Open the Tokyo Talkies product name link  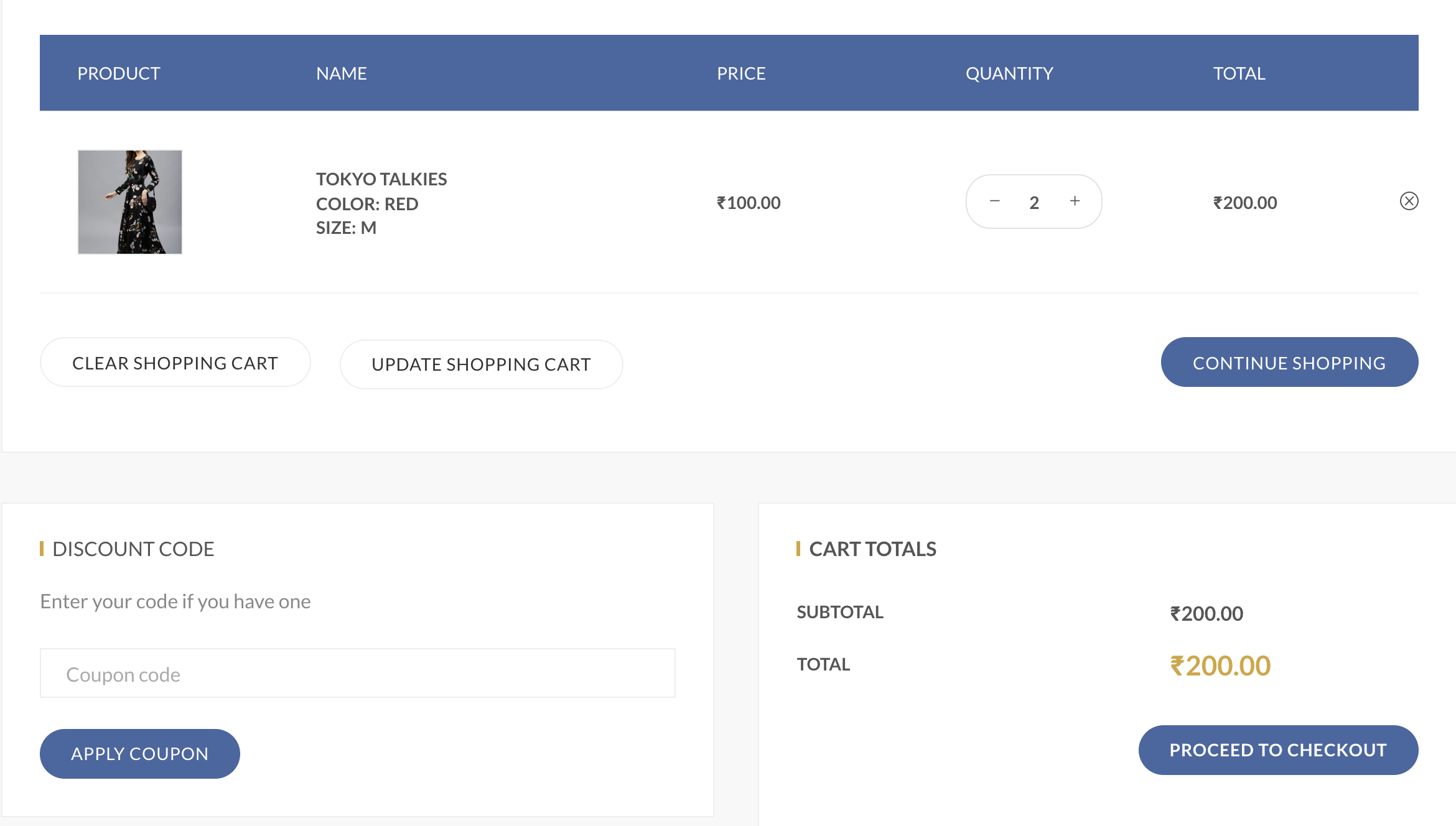coord(381,179)
